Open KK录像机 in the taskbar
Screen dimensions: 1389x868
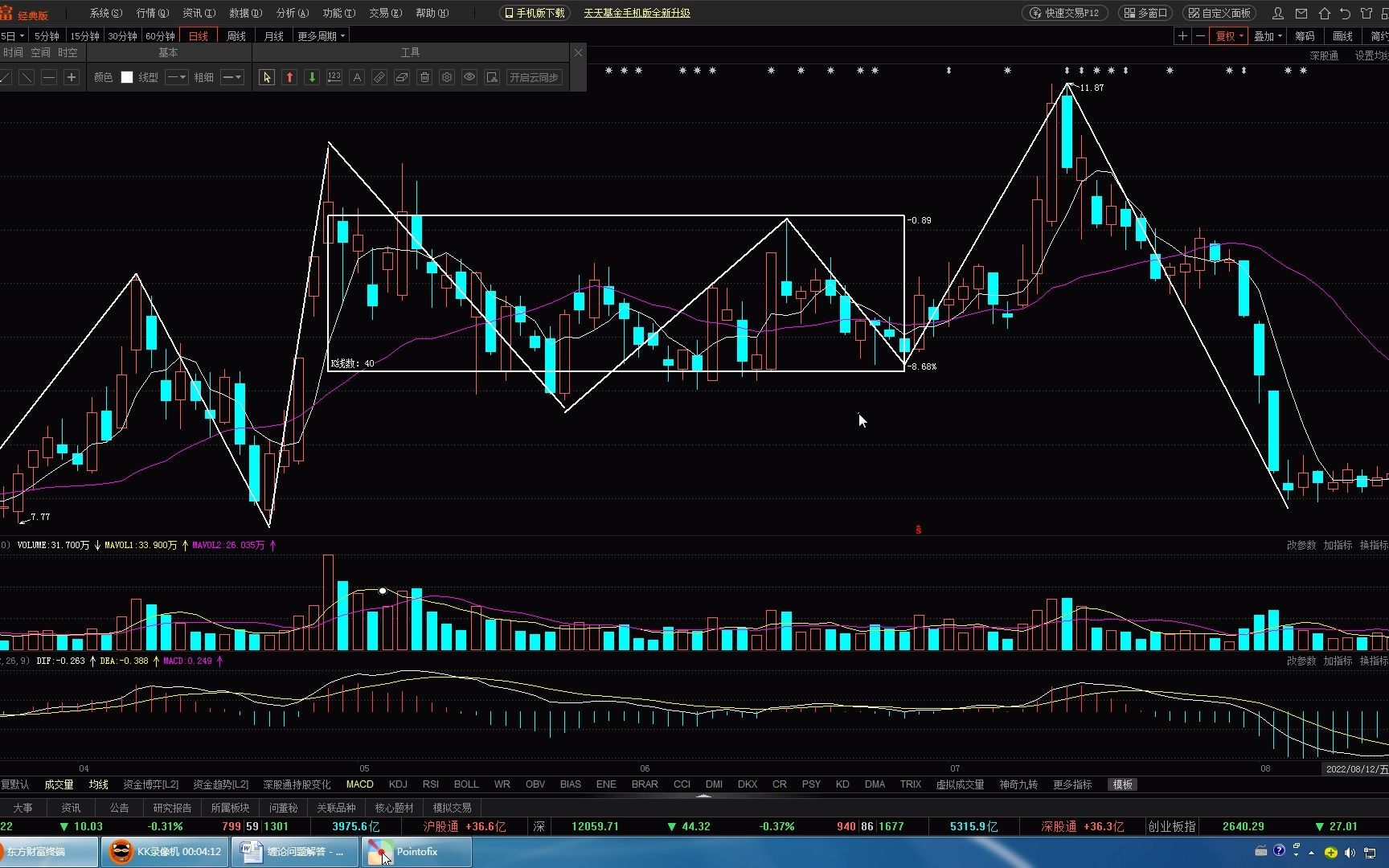[x=164, y=852]
